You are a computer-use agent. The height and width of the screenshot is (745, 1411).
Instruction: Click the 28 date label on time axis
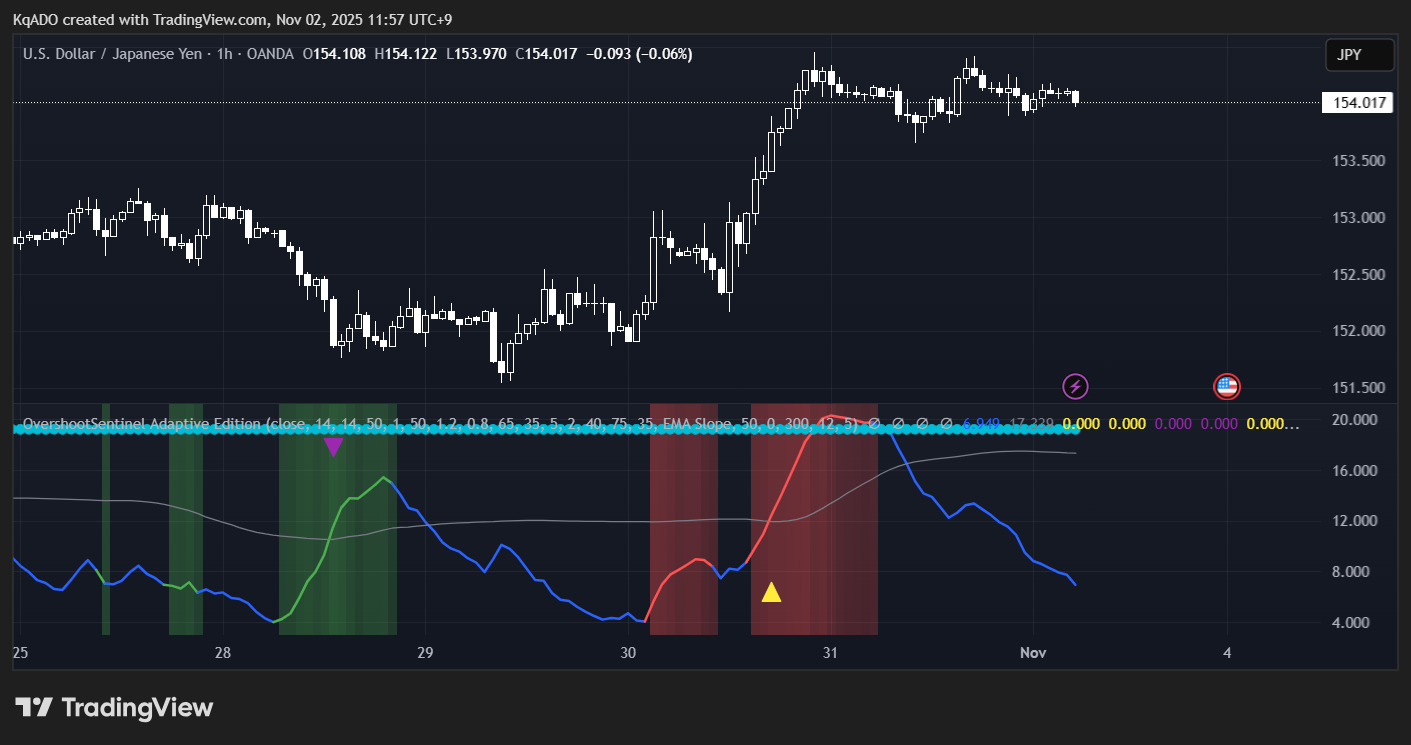click(x=223, y=653)
